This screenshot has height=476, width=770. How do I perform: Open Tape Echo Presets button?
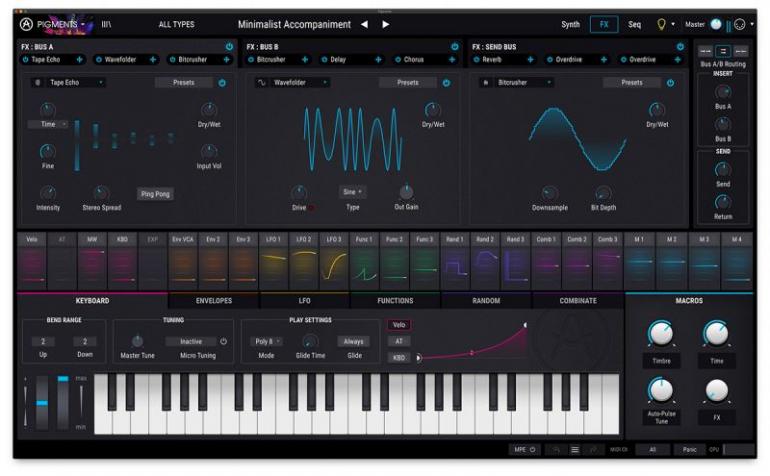tap(184, 83)
